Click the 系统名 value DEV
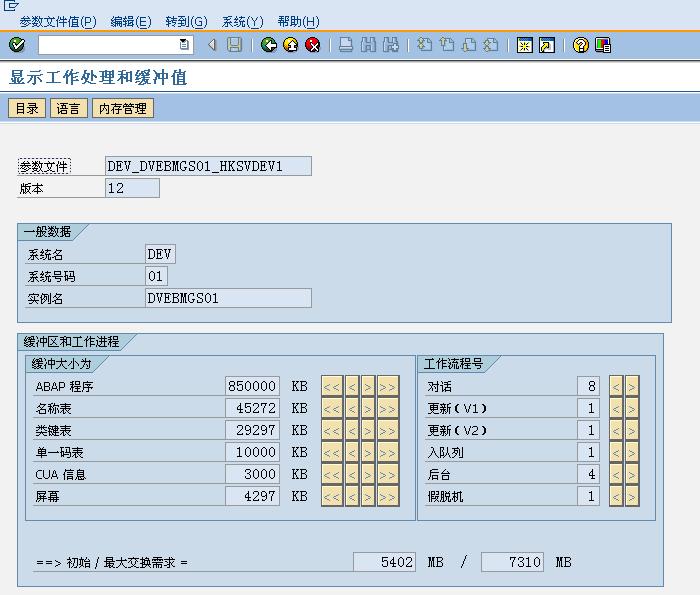 pyautogui.click(x=160, y=254)
